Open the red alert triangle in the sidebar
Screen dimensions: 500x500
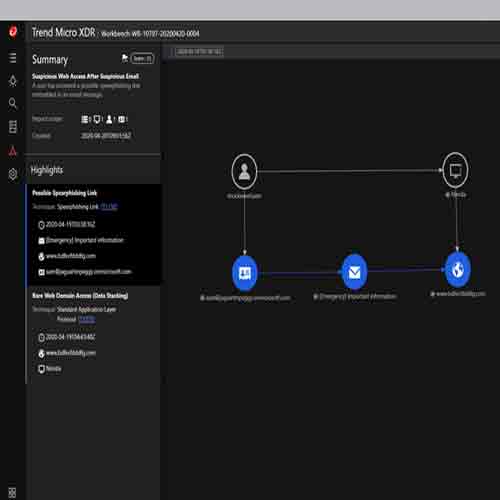(13, 151)
